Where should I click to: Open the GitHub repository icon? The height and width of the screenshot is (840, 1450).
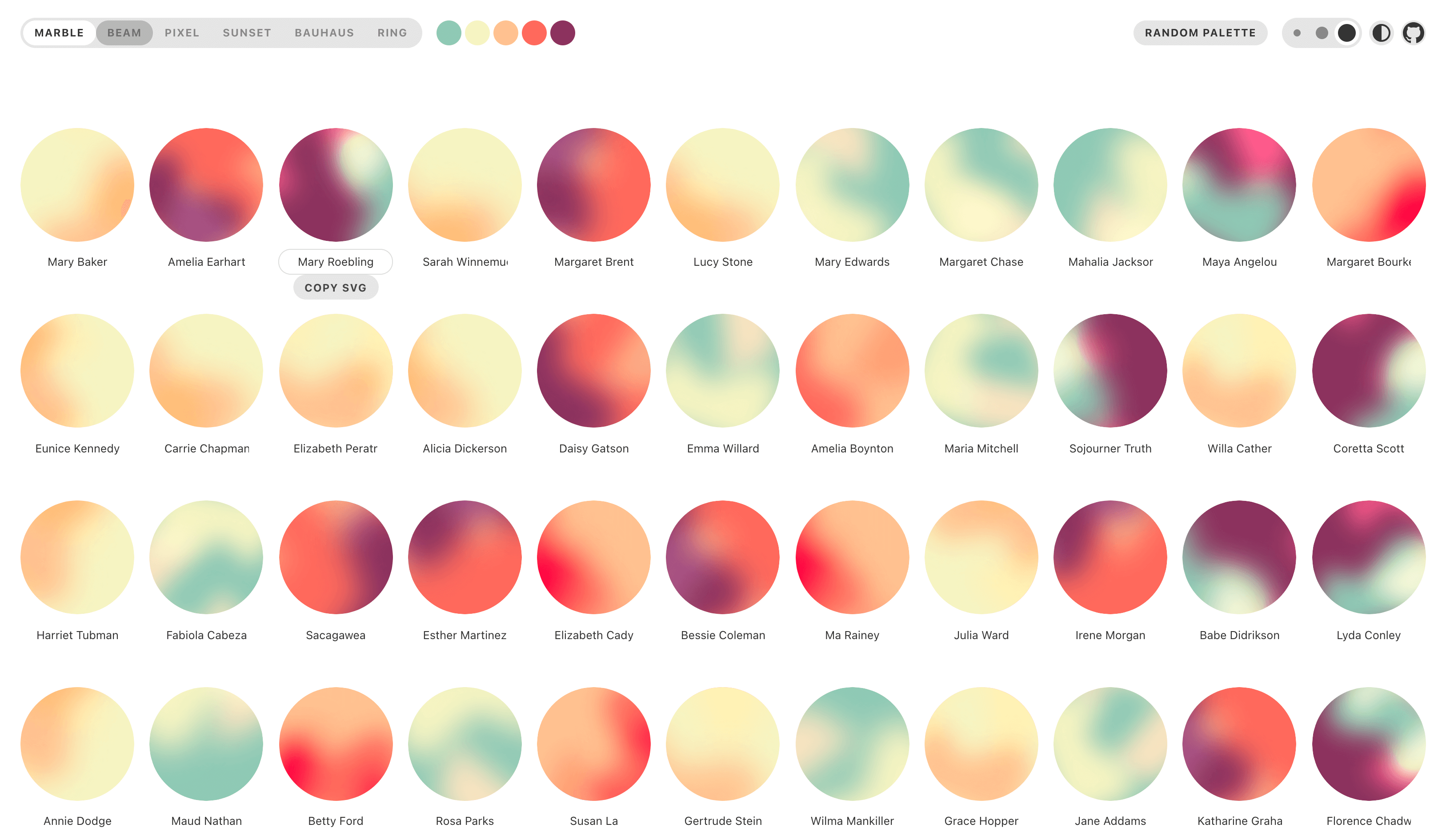(x=1413, y=33)
